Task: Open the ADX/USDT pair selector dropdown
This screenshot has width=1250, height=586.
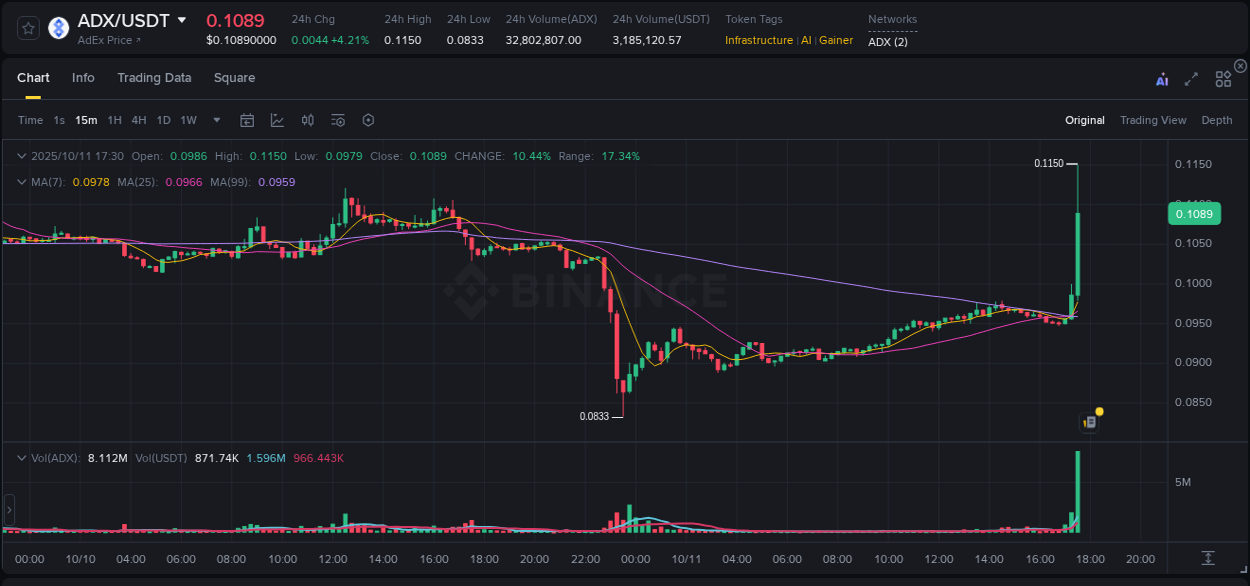Action: (x=181, y=19)
